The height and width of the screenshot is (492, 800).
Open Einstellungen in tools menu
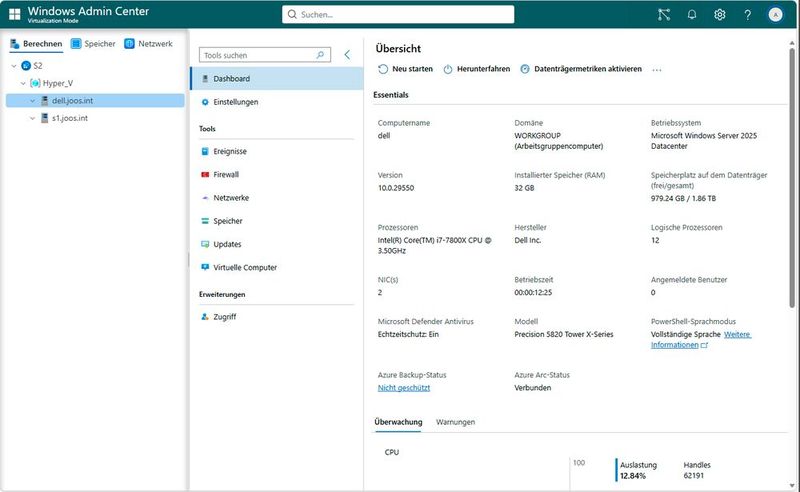(277, 102)
